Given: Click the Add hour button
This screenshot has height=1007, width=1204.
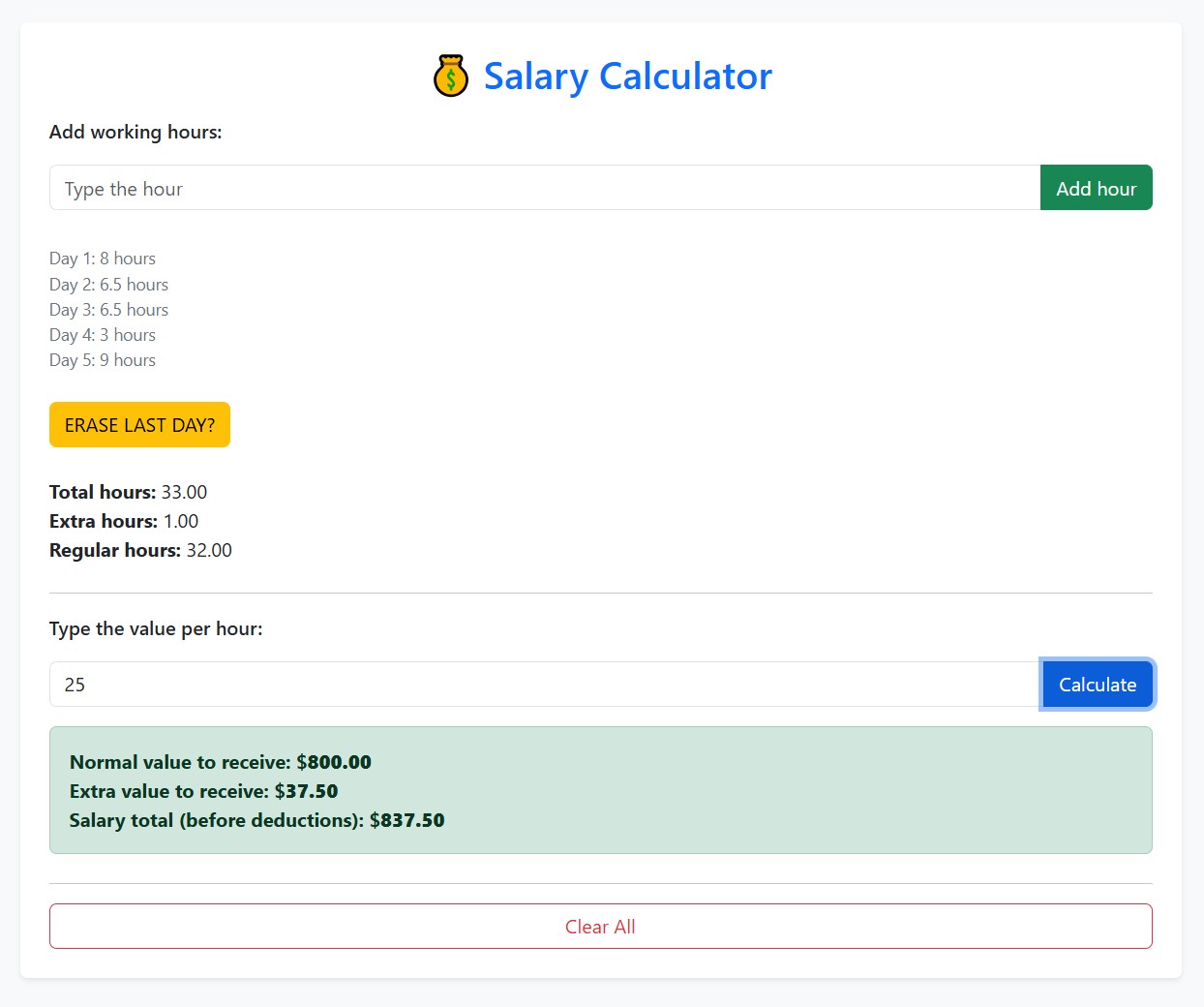Looking at the screenshot, I should [1096, 188].
